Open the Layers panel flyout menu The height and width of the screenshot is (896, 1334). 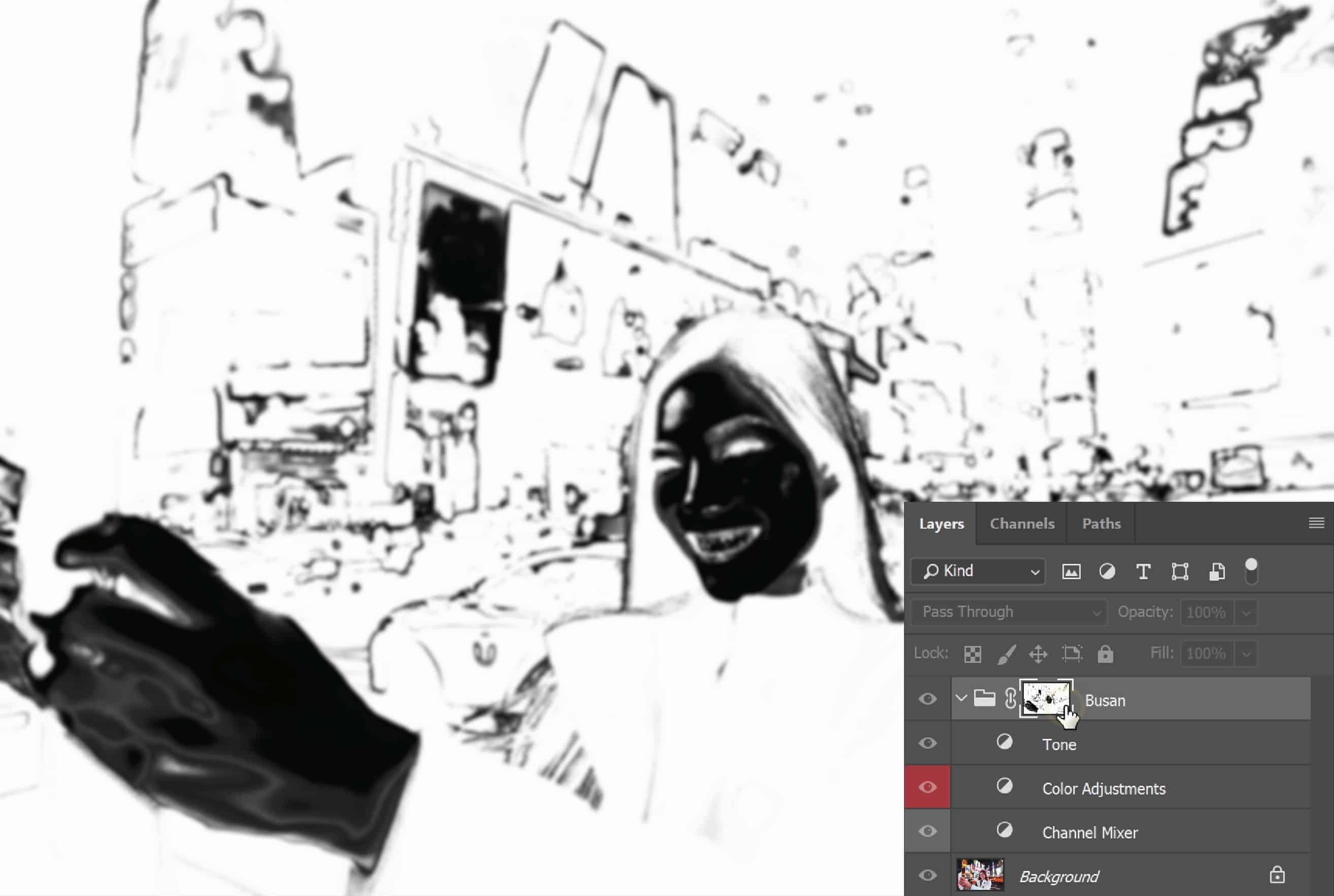tap(1316, 523)
